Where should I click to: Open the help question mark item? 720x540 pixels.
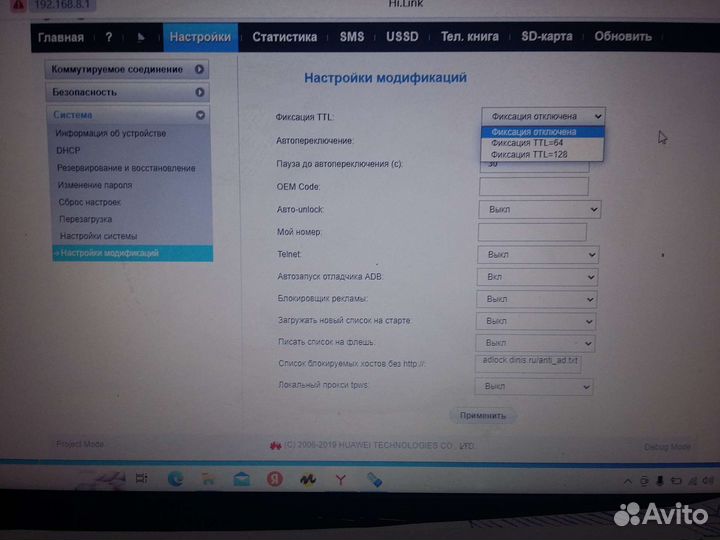tap(109, 37)
